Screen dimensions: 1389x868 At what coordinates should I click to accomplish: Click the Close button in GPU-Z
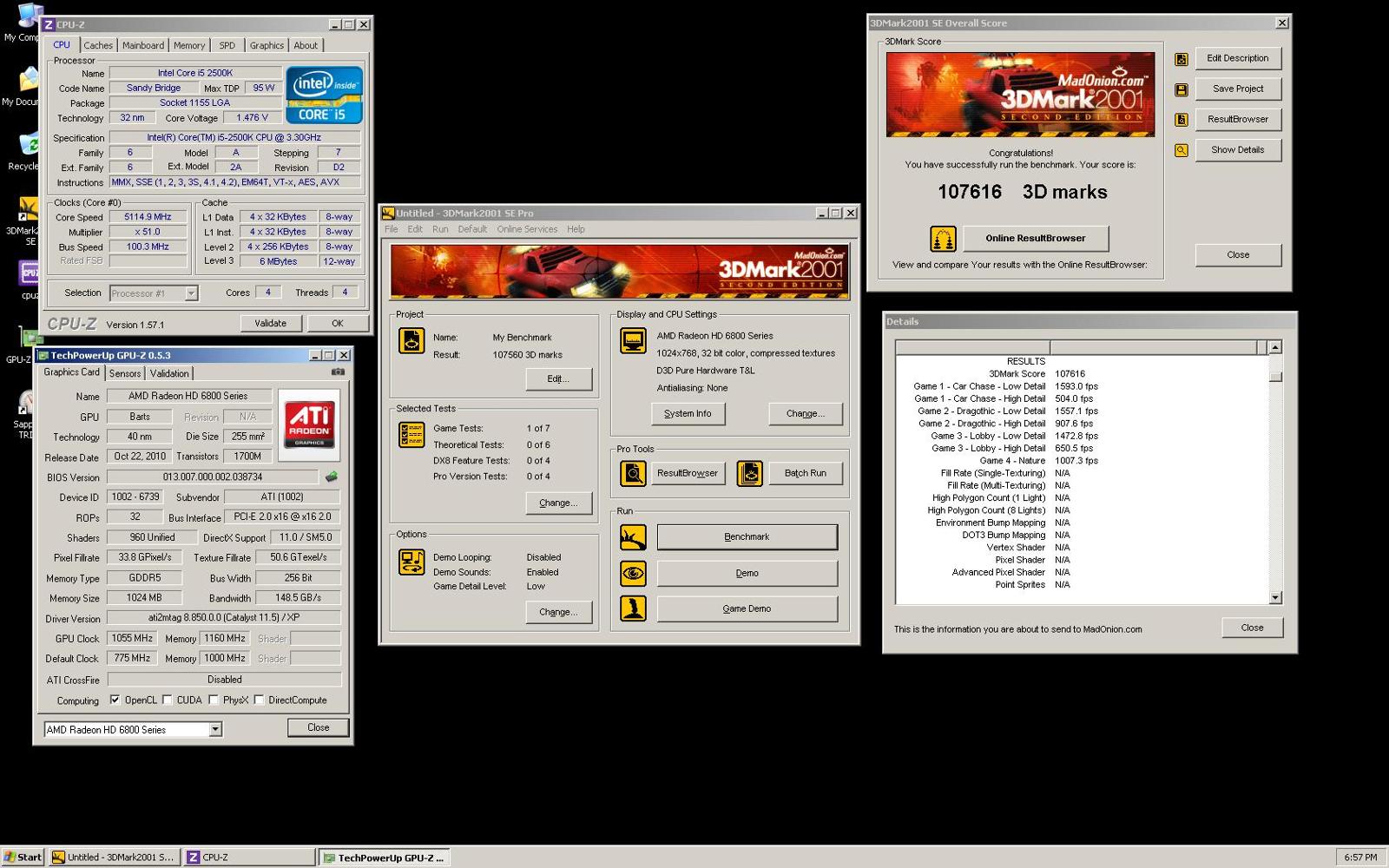(318, 727)
